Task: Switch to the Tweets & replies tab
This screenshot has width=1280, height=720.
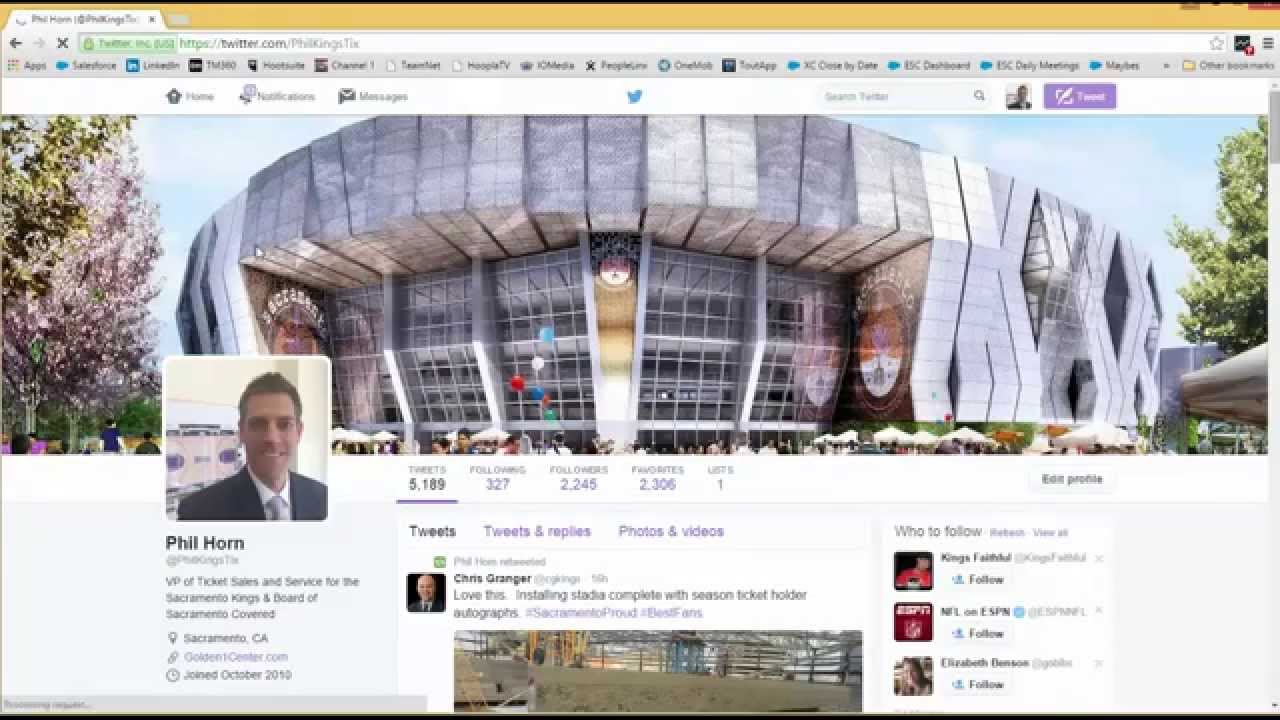Action: click(x=537, y=531)
